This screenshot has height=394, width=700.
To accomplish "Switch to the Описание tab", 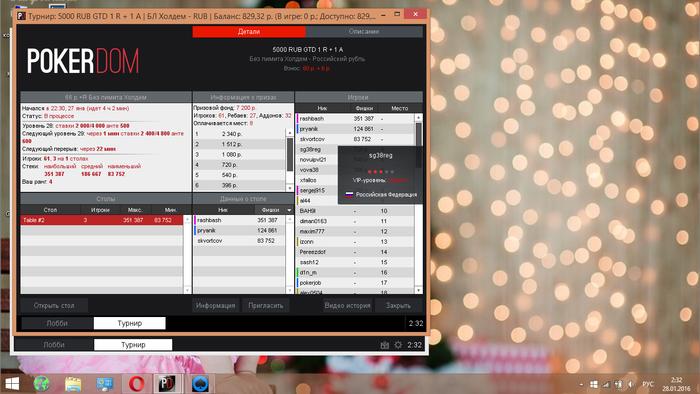I will [364, 32].
